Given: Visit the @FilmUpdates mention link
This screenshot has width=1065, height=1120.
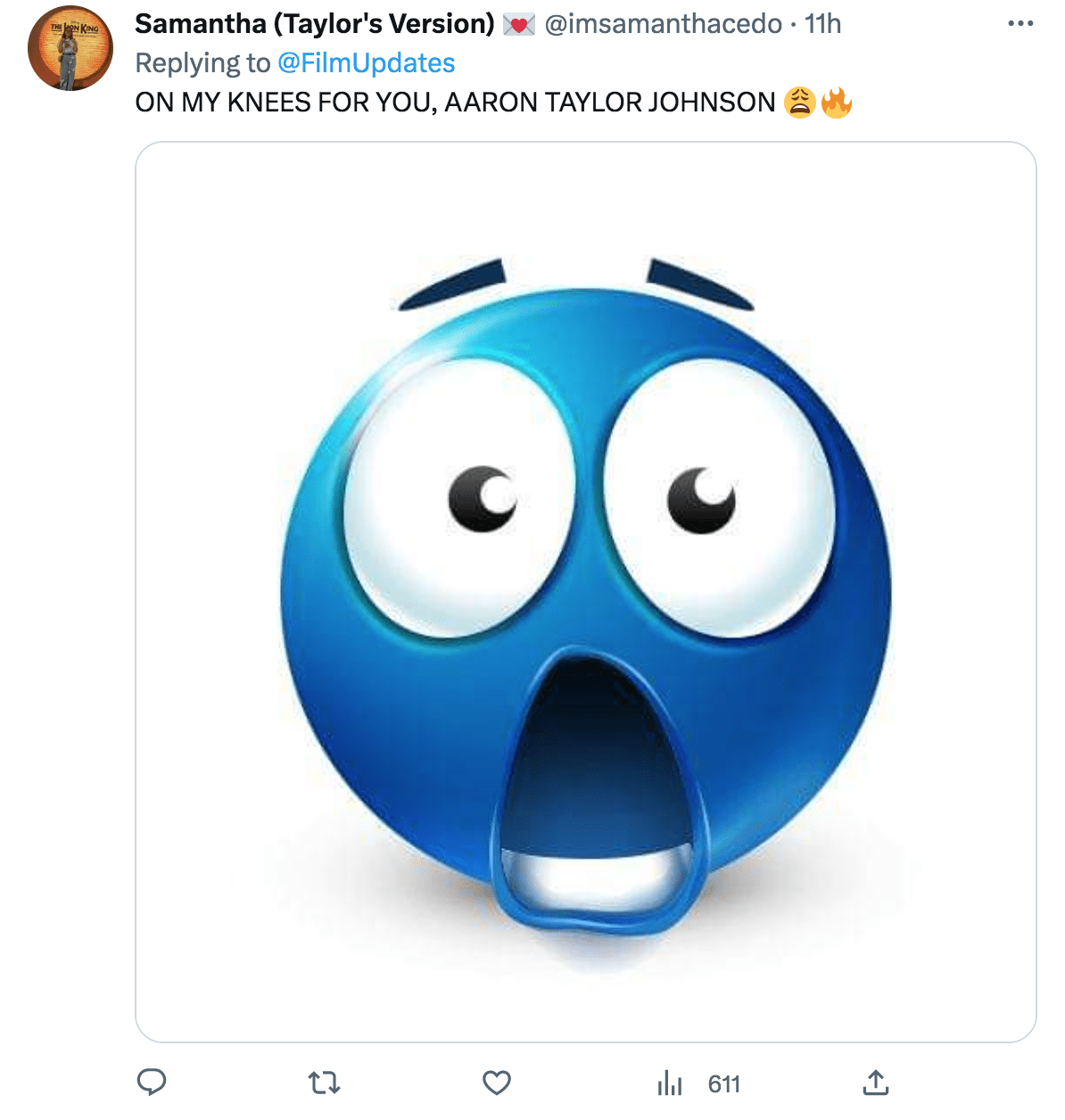Looking at the screenshot, I should tap(367, 63).
